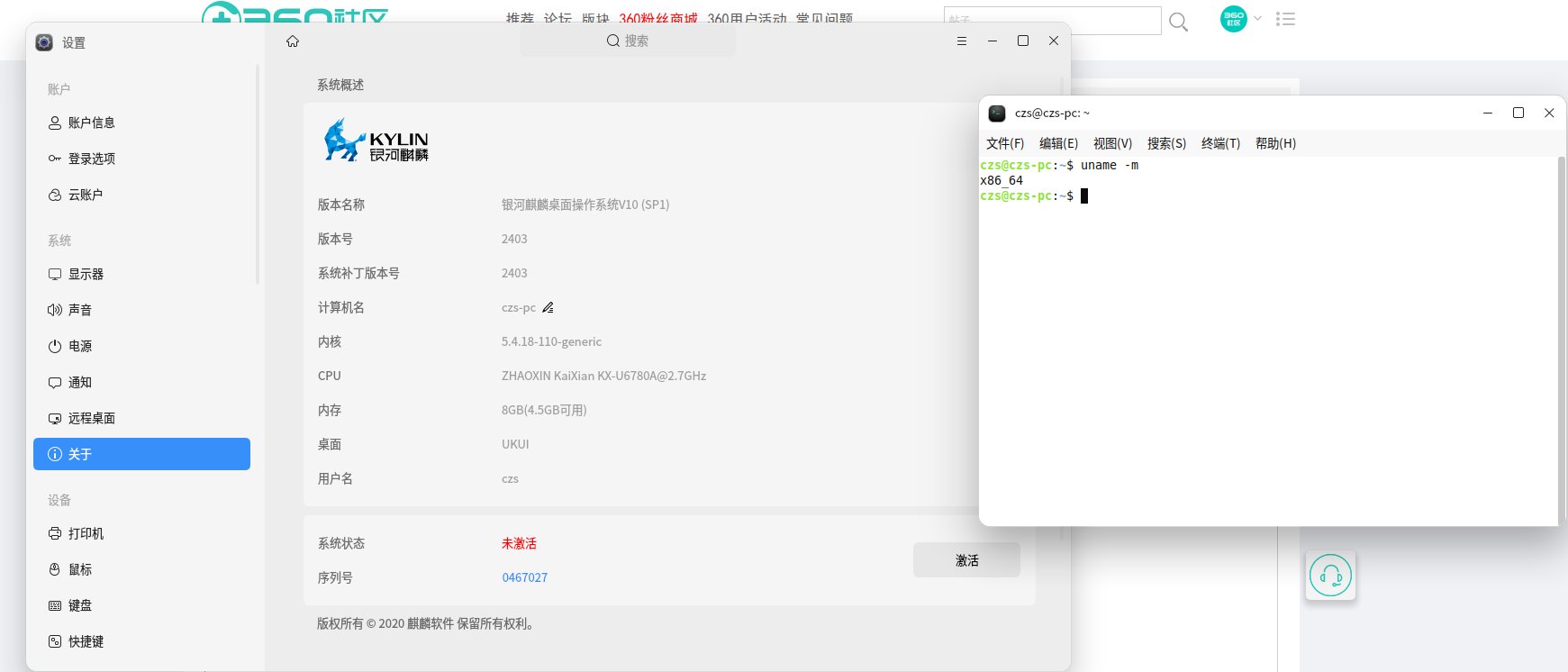The height and width of the screenshot is (672, 1568).
Task: Click the 360粉丝商城 link on the web page
Action: [x=658, y=18]
